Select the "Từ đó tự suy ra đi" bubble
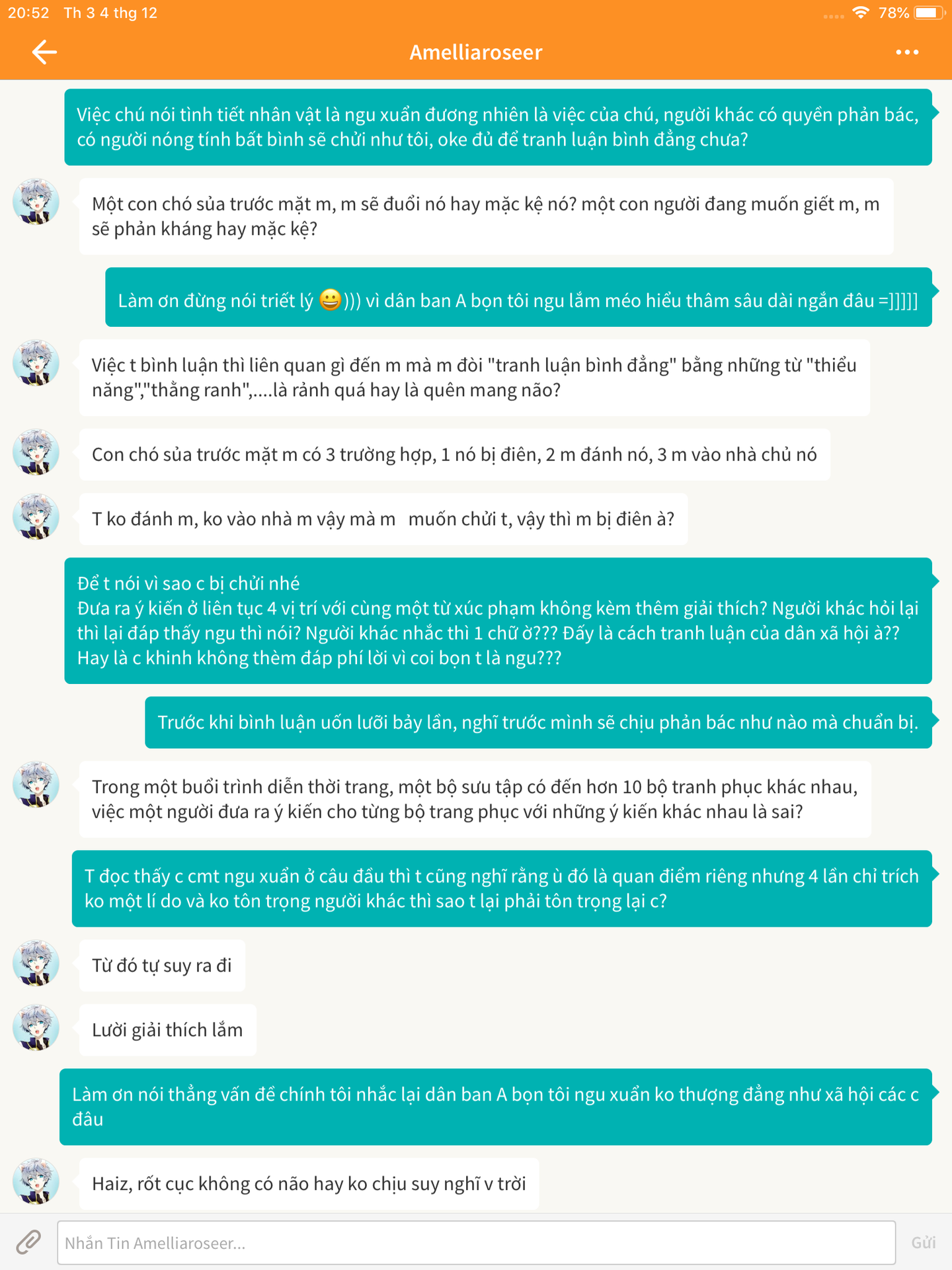952x1270 pixels. [162, 966]
